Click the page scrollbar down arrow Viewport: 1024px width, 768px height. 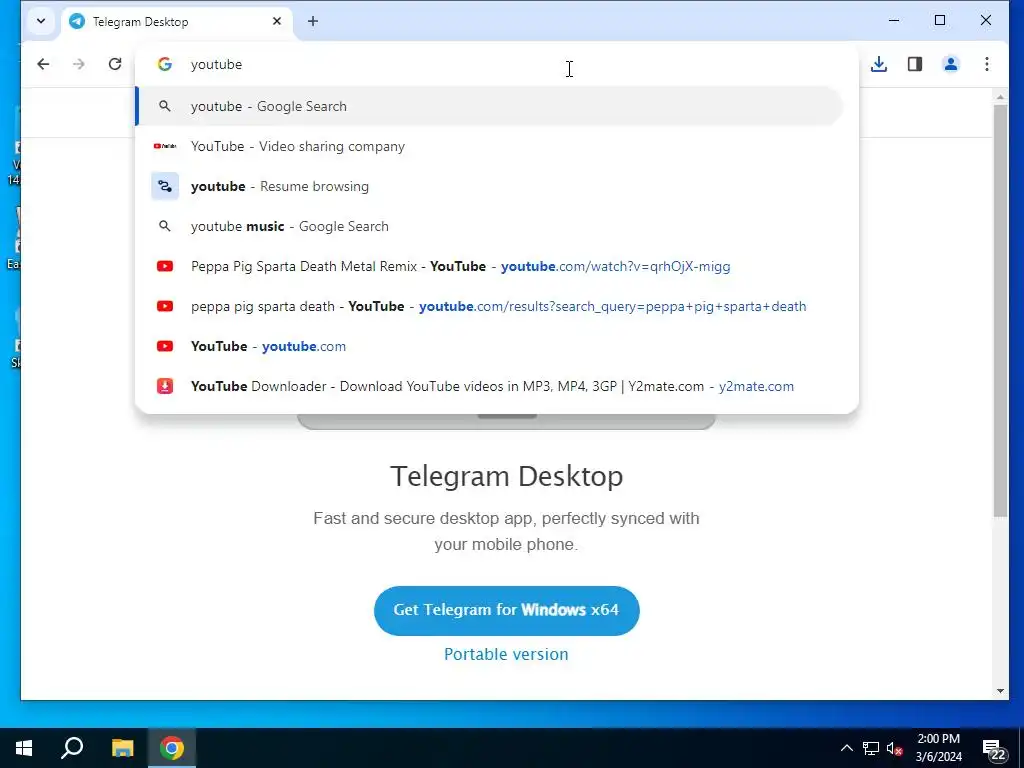pos(1000,691)
